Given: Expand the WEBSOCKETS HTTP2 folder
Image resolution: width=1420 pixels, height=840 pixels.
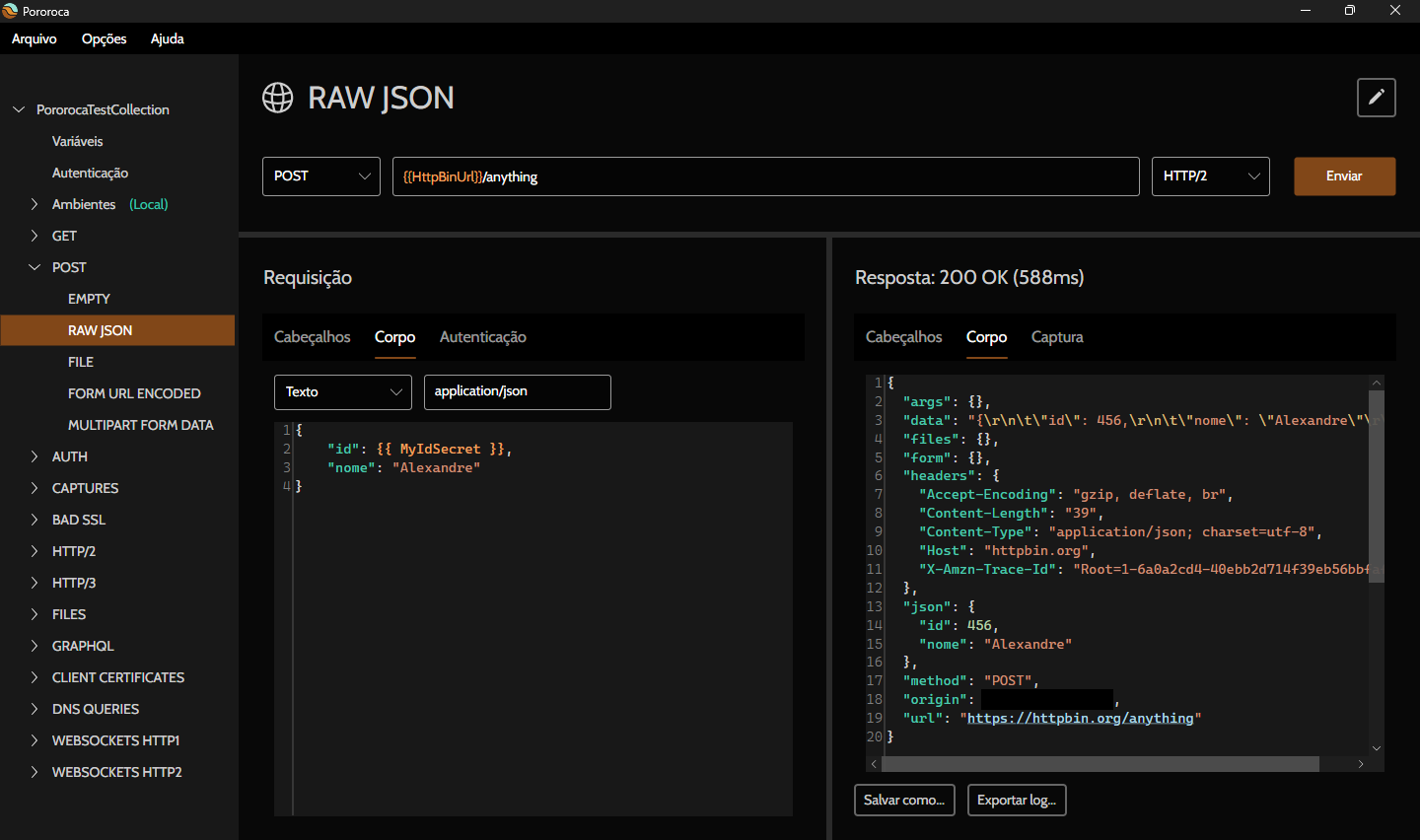Looking at the screenshot, I should pyautogui.click(x=35, y=772).
